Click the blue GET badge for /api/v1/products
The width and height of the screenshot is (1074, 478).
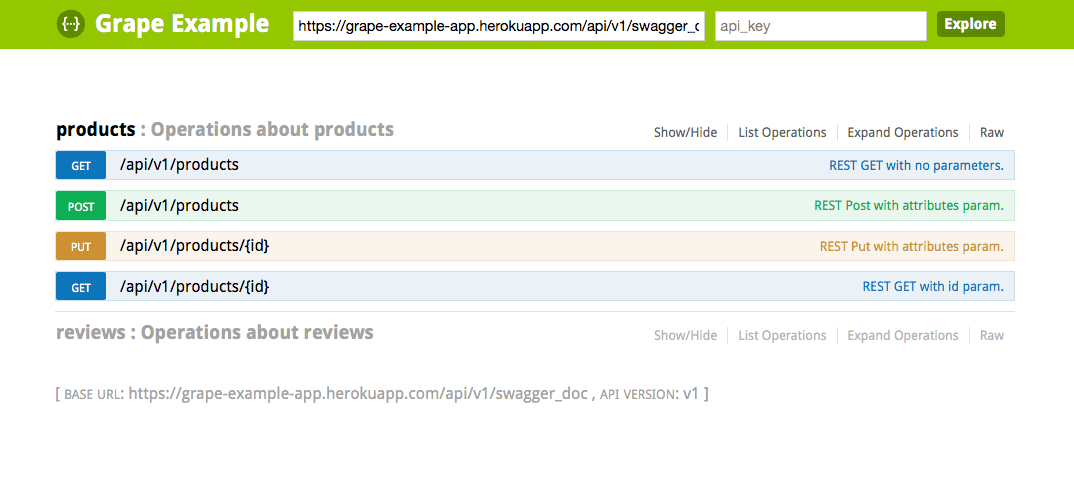pos(81,166)
